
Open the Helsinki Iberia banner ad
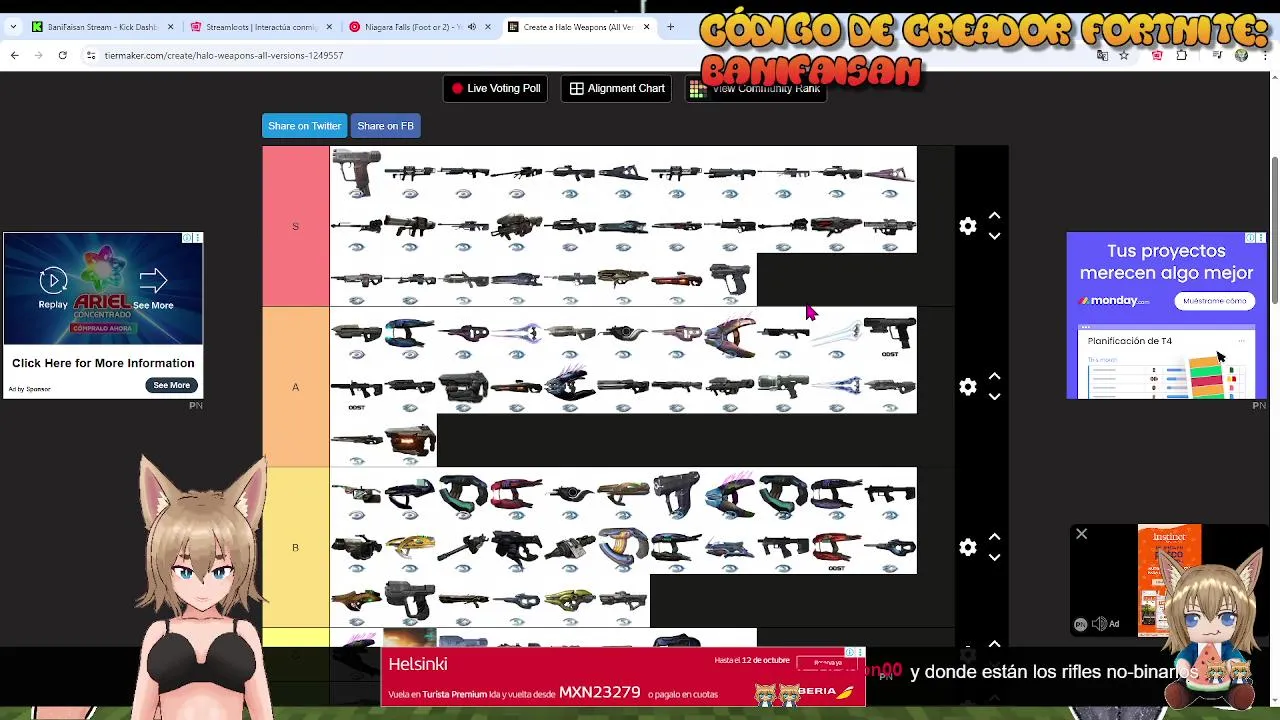tap(623, 677)
